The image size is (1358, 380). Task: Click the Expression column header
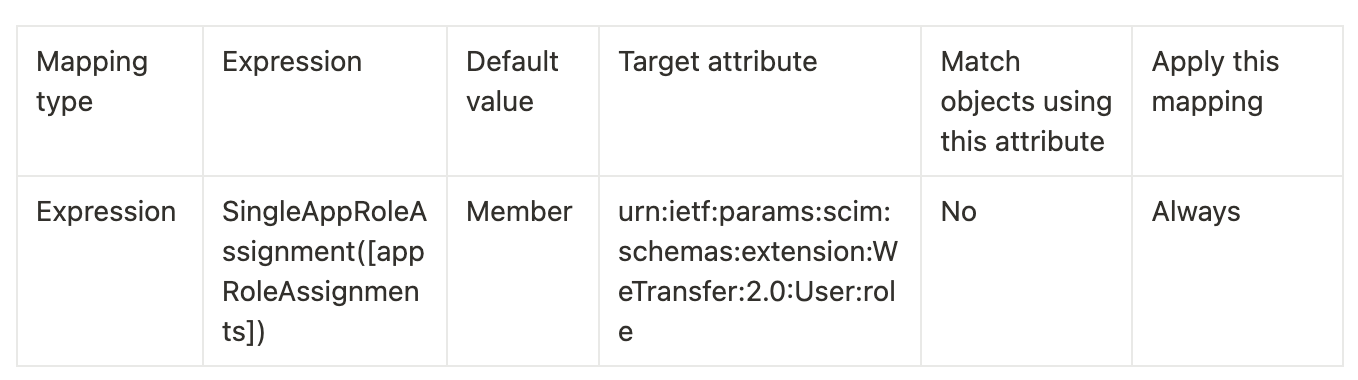coord(292,62)
